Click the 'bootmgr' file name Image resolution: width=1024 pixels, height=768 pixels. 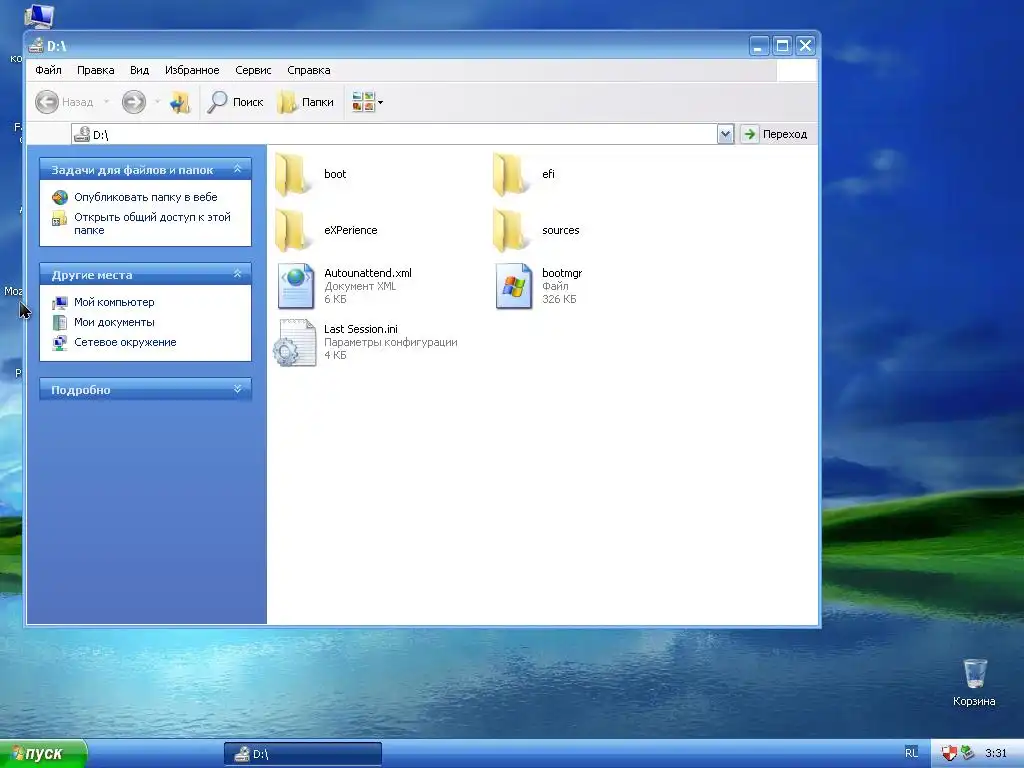[x=562, y=273]
